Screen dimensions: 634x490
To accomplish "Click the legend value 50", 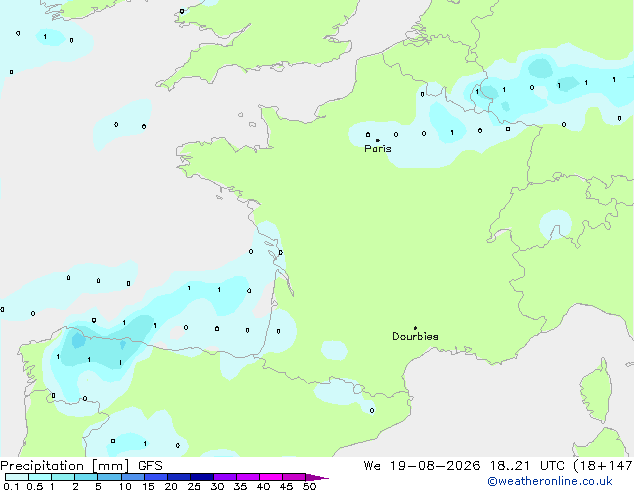I will 309,486.
